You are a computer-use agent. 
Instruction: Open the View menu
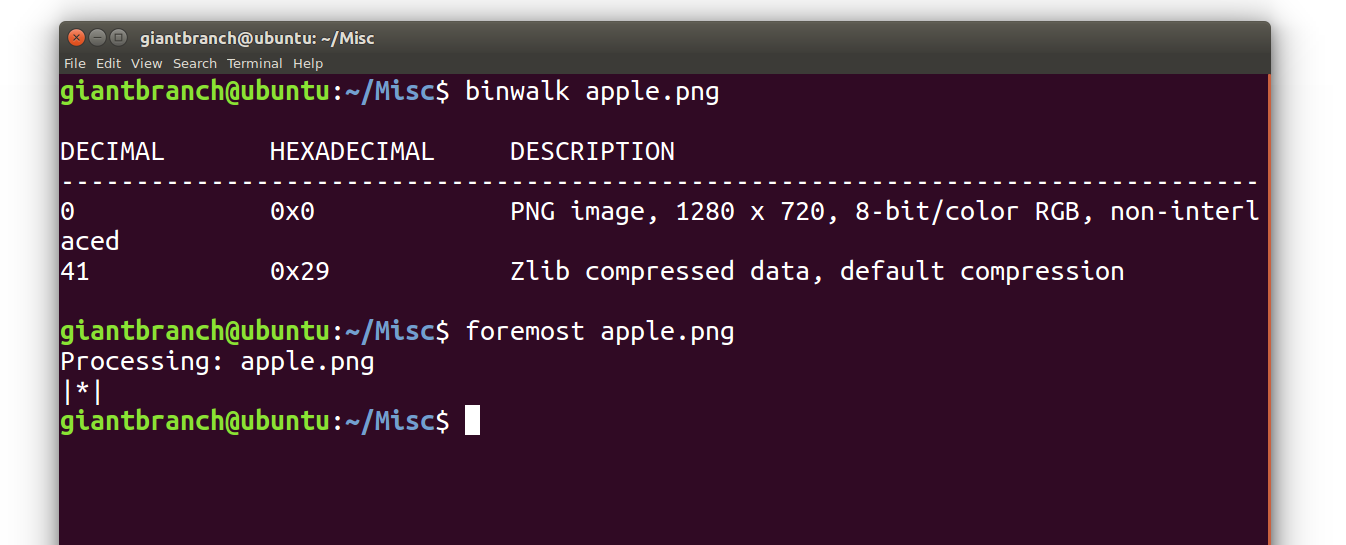146,63
